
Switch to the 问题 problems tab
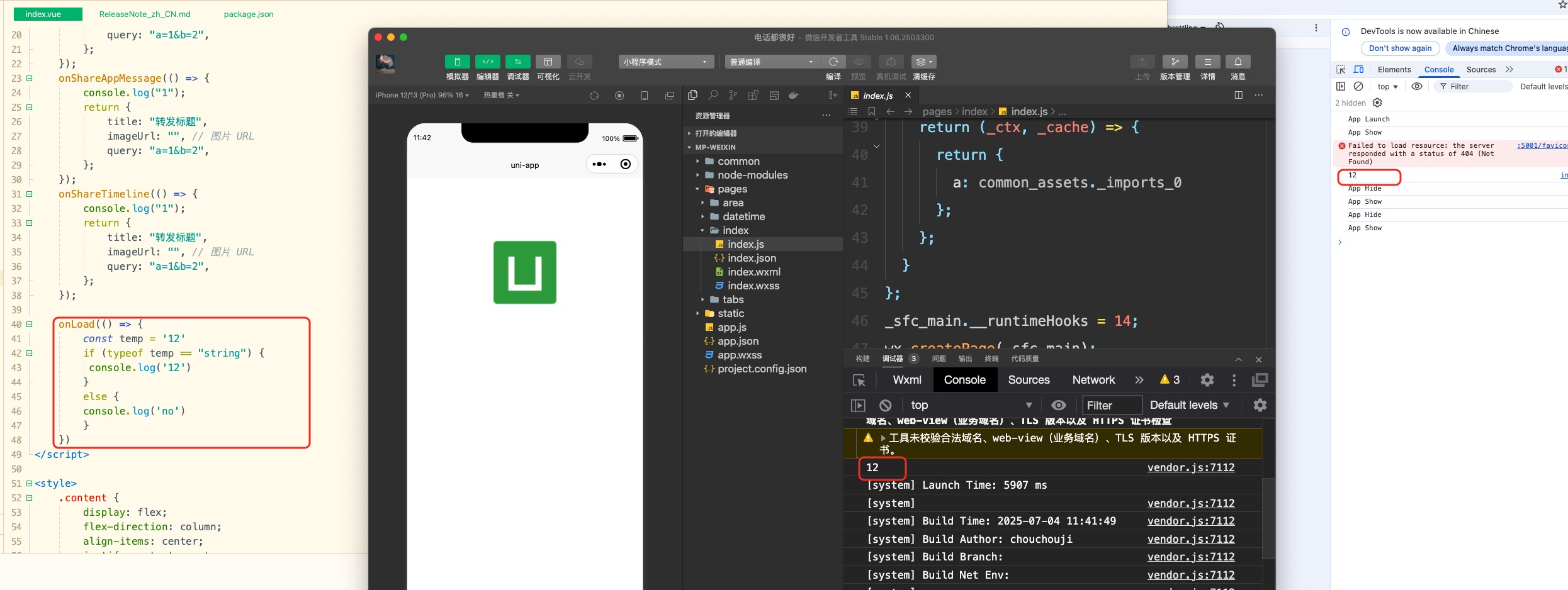pyautogui.click(x=939, y=359)
